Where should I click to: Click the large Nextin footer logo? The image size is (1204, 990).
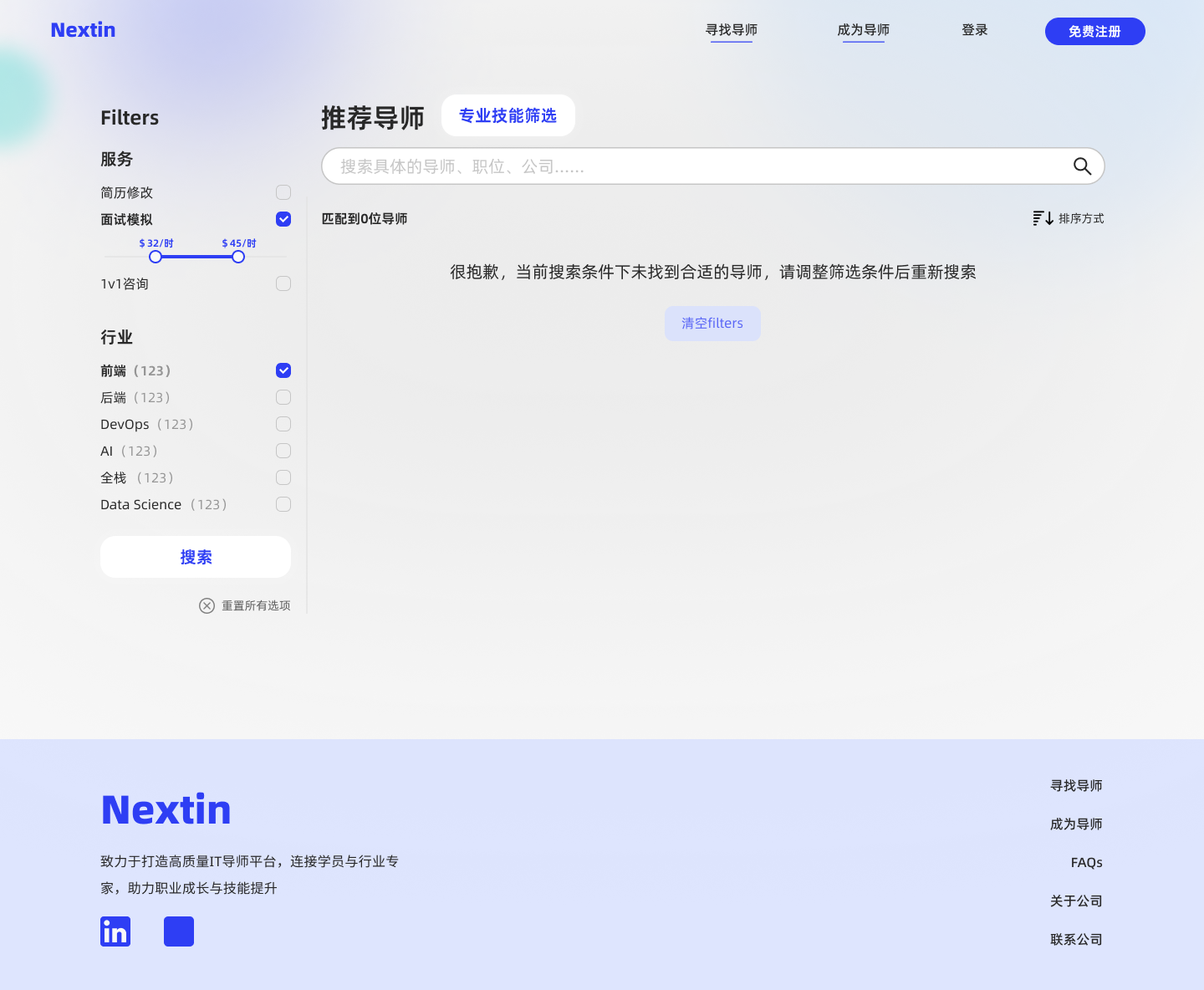point(166,809)
